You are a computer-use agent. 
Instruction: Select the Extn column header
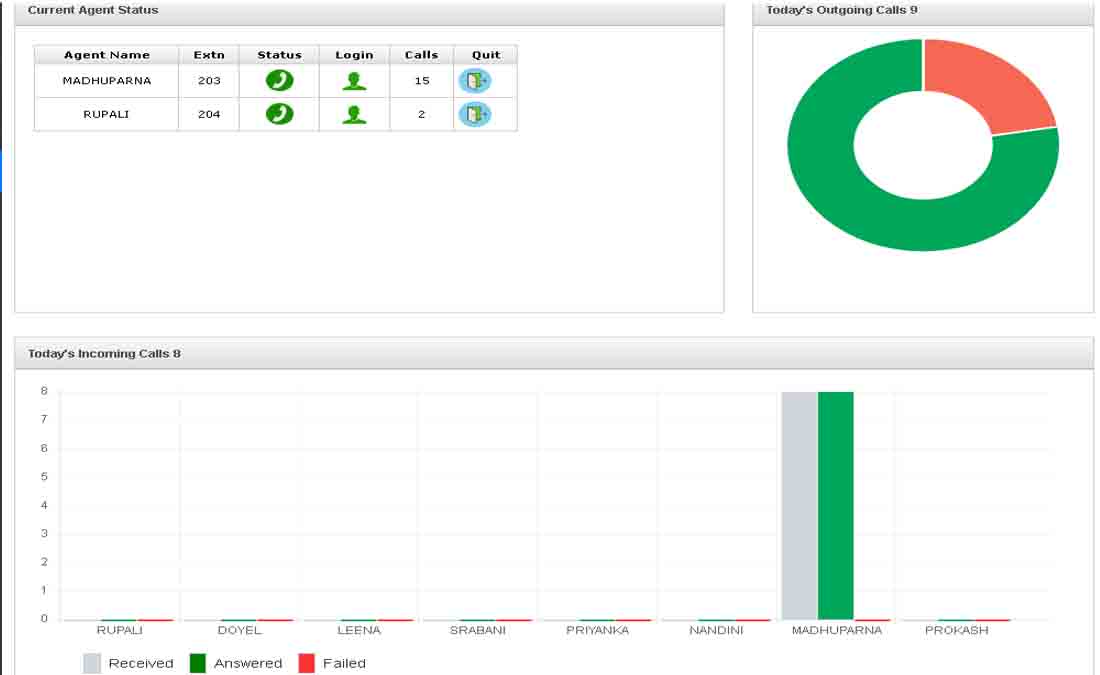209,55
